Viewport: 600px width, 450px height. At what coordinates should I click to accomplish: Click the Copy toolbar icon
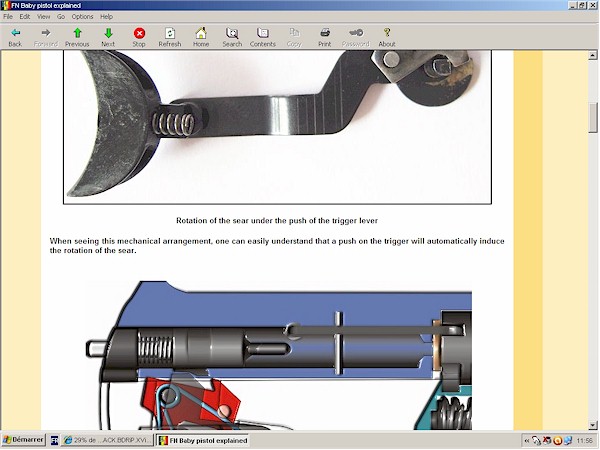[294, 38]
